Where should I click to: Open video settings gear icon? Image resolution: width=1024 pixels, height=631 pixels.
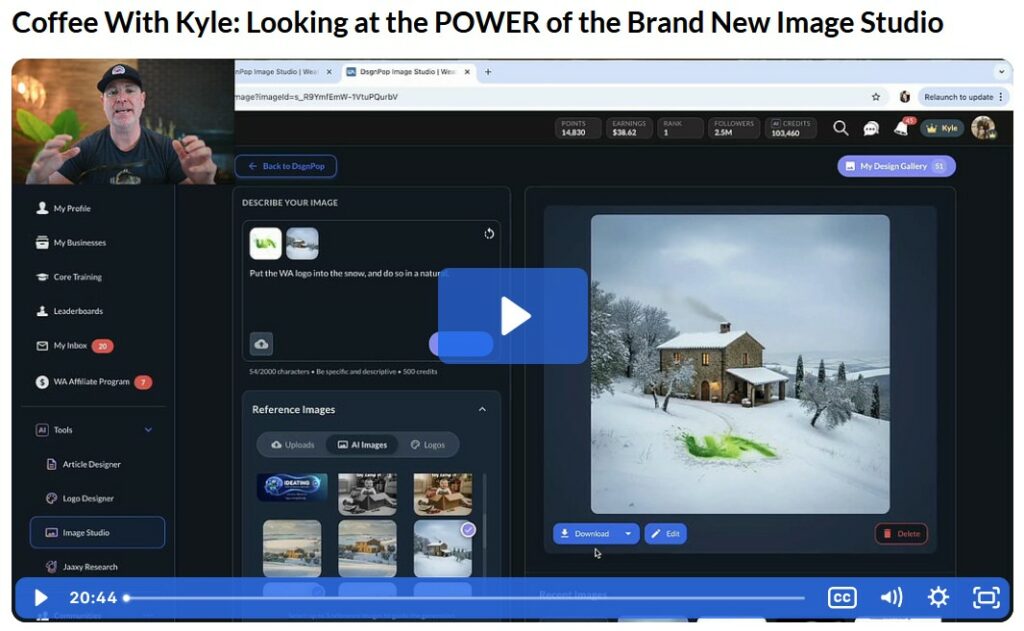click(x=938, y=598)
